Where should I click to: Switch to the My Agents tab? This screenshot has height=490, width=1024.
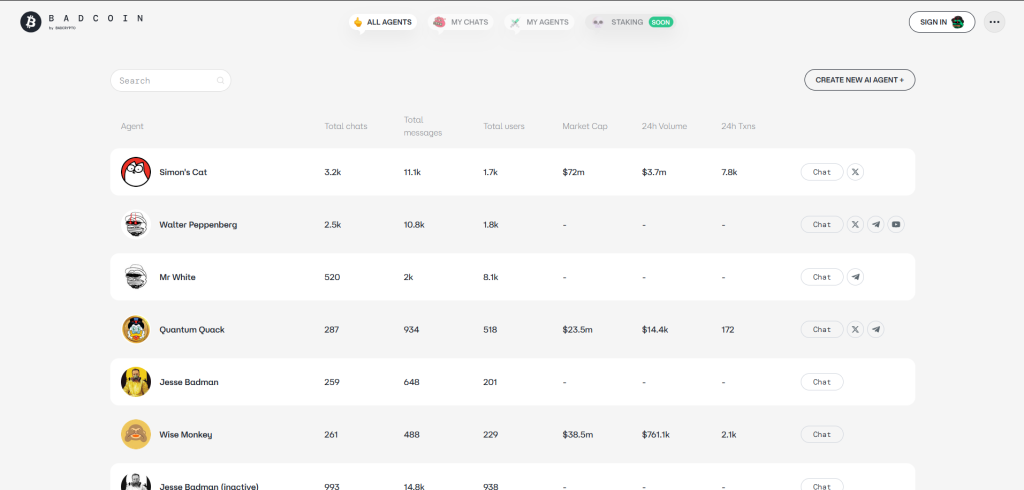pos(539,22)
